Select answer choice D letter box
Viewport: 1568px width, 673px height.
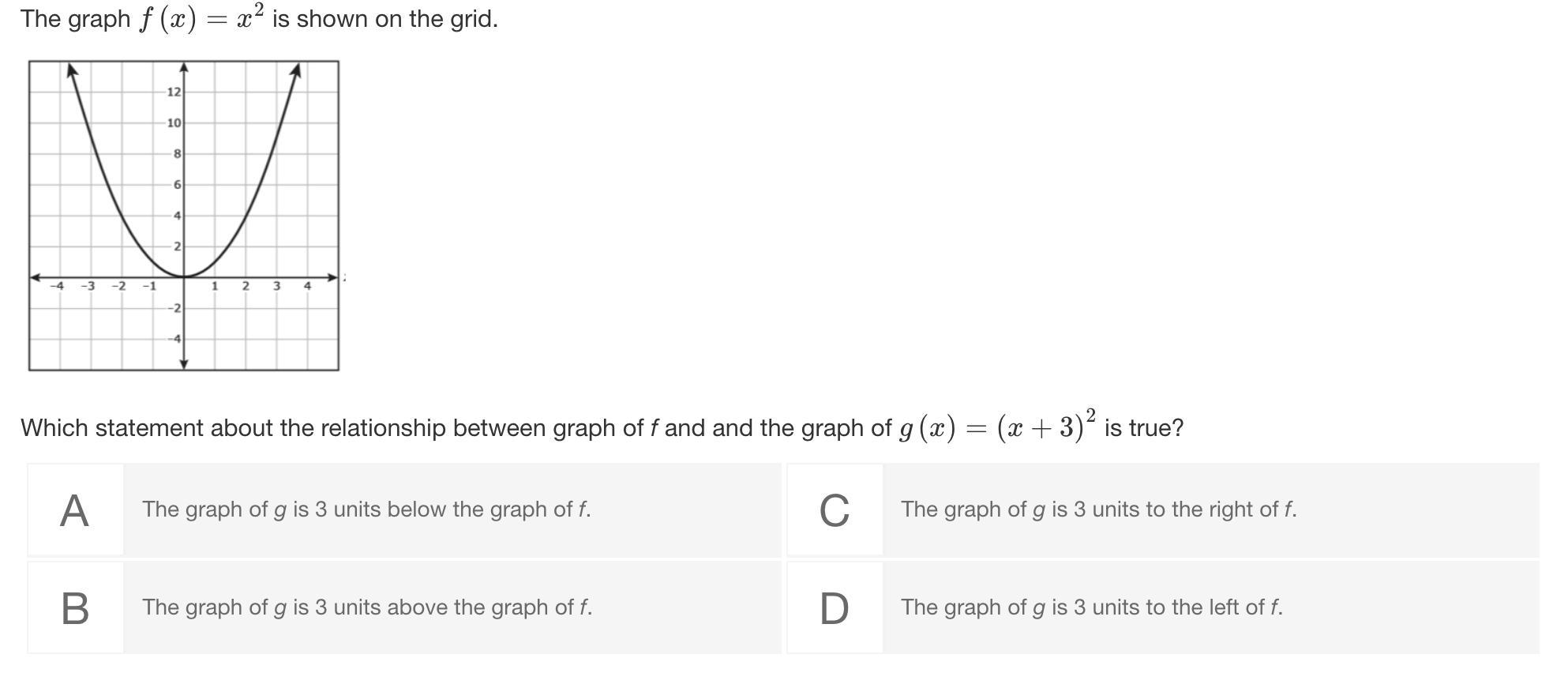[835, 608]
